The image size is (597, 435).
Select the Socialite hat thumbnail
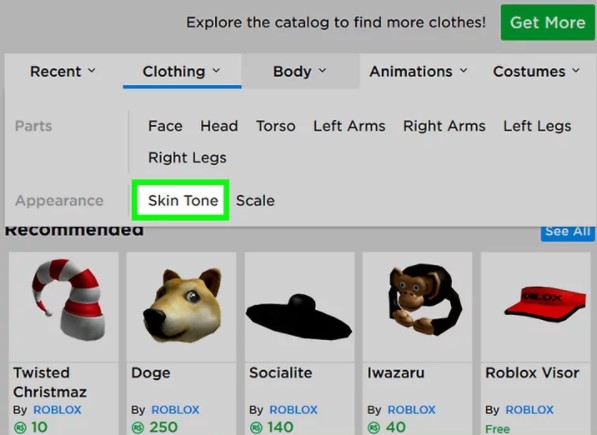[x=300, y=306]
